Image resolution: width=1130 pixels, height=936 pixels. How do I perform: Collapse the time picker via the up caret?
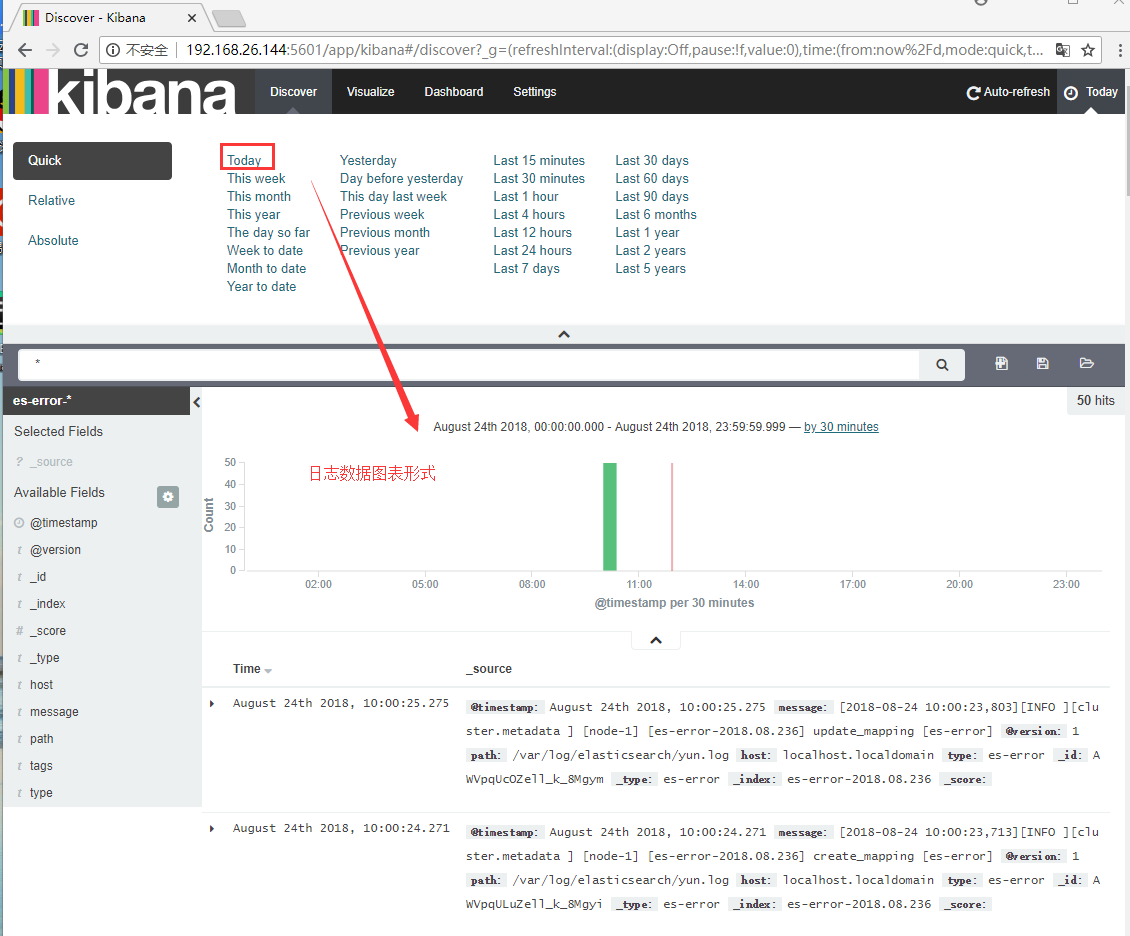tap(563, 334)
